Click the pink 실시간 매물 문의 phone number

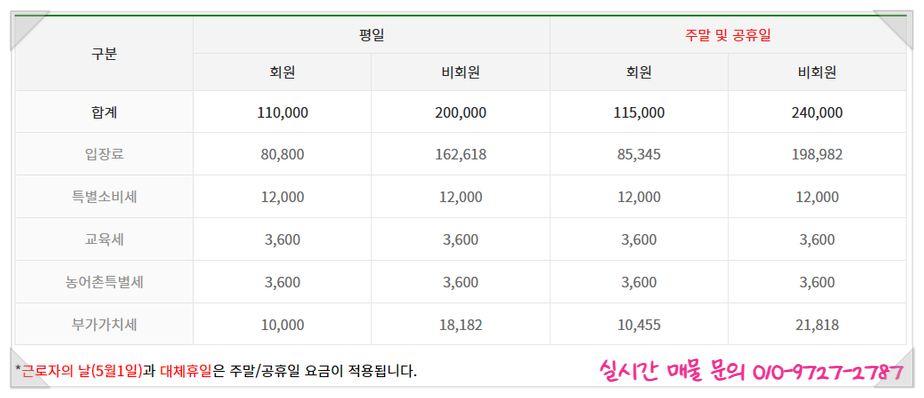coord(750,371)
